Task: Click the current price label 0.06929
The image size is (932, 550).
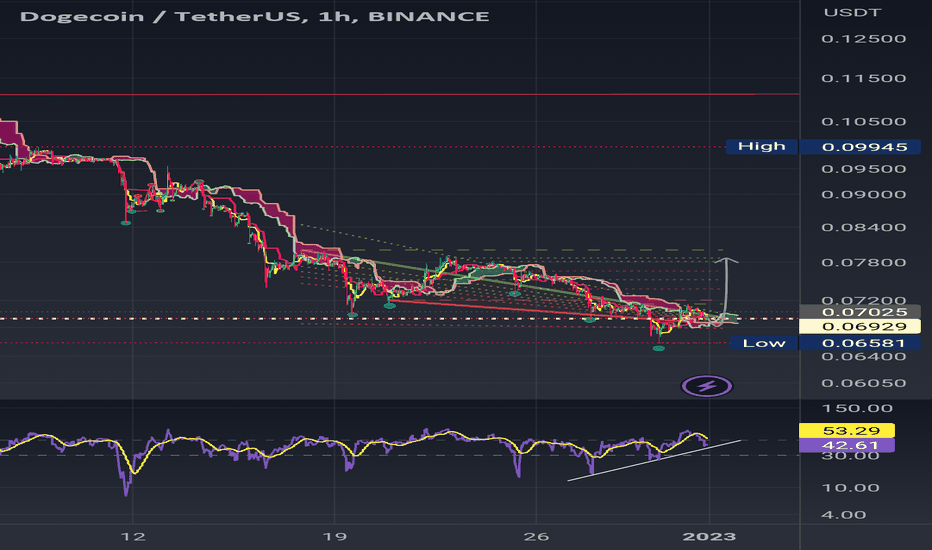Action: point(860,326)
